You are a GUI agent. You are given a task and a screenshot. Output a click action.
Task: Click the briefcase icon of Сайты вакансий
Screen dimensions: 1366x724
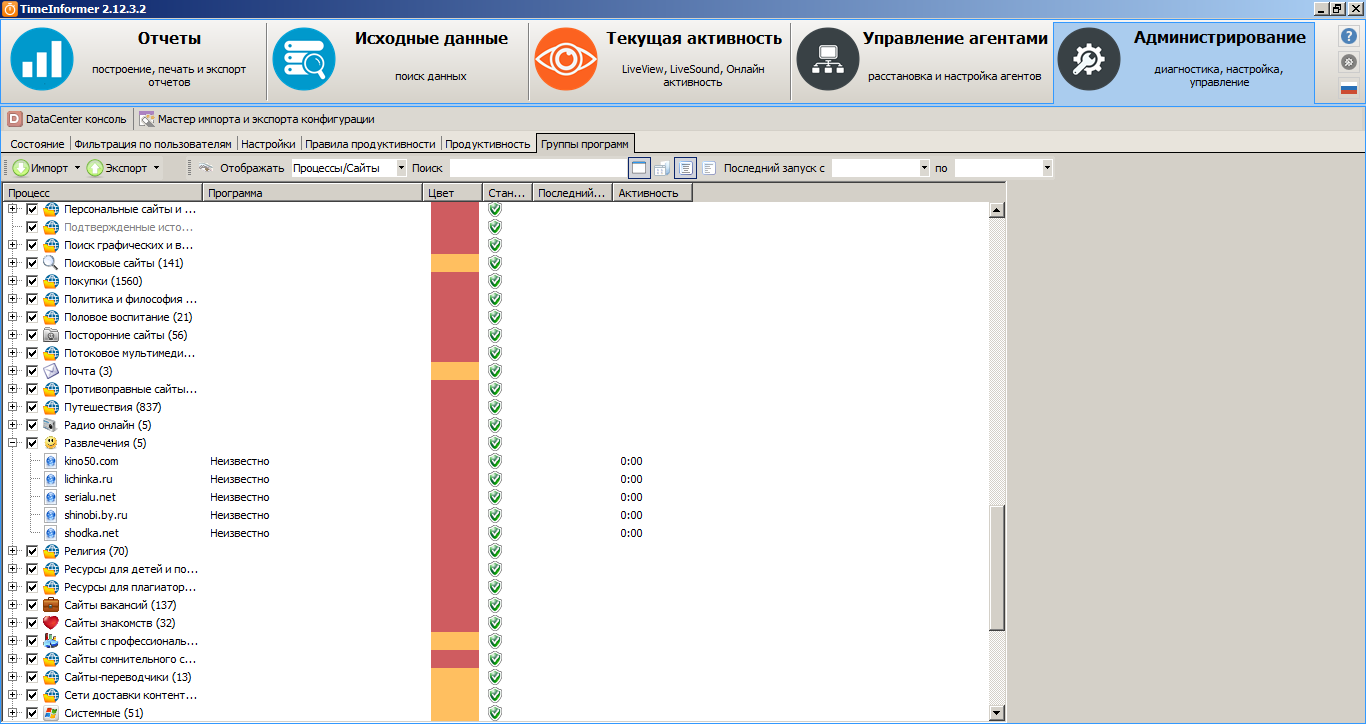click(x=51, y=605)
